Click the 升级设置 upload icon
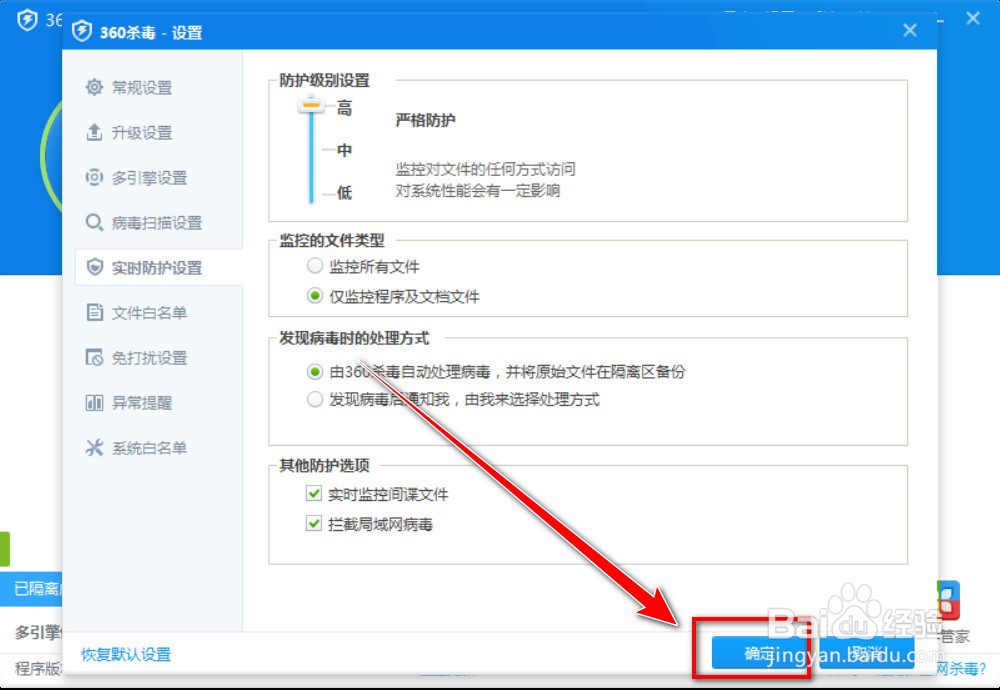1000x690 pixels. (94, 132)
